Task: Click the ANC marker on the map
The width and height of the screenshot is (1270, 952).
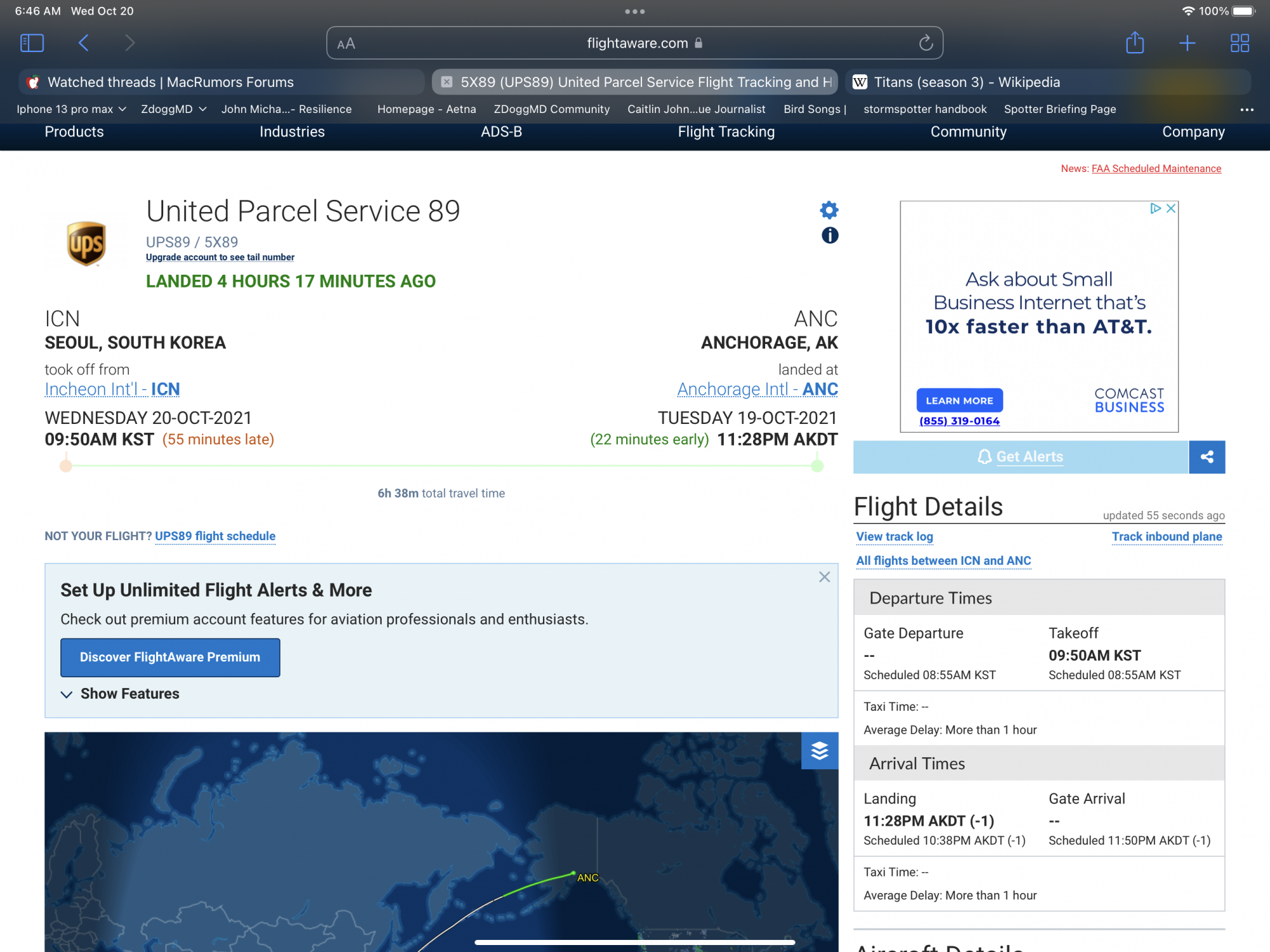Action: 573,873
